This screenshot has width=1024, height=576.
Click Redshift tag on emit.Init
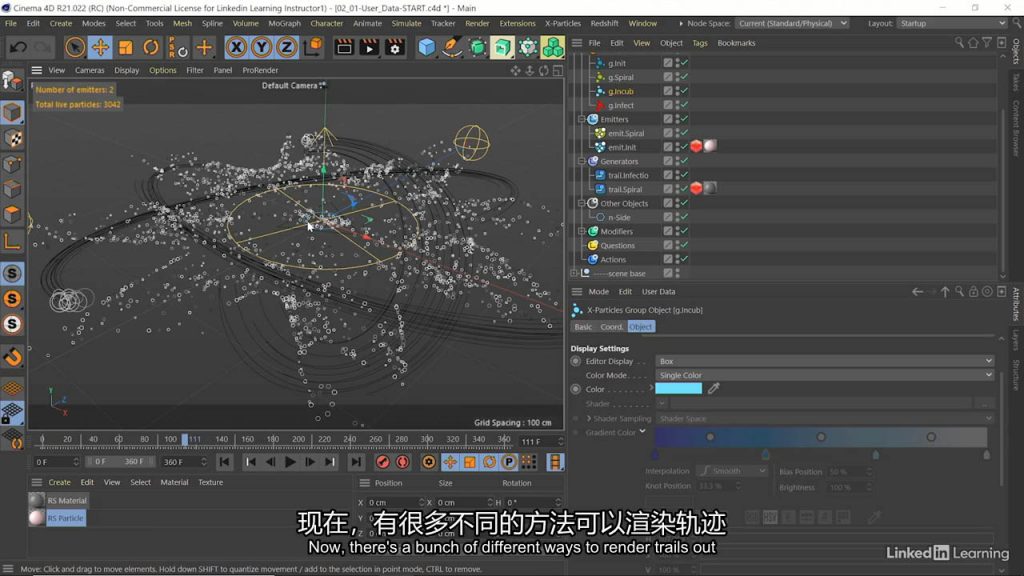pyautogui.click(x=696, y=146)
